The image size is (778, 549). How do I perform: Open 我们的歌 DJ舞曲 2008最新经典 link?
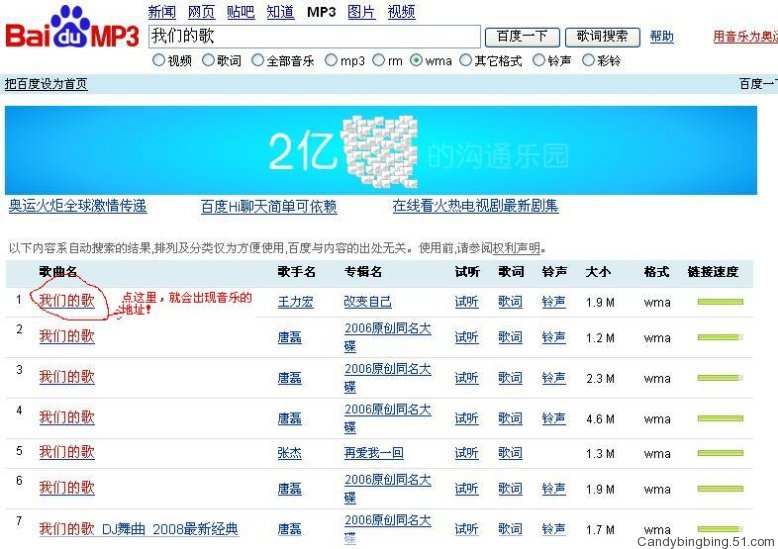click(x=139, y=529)
